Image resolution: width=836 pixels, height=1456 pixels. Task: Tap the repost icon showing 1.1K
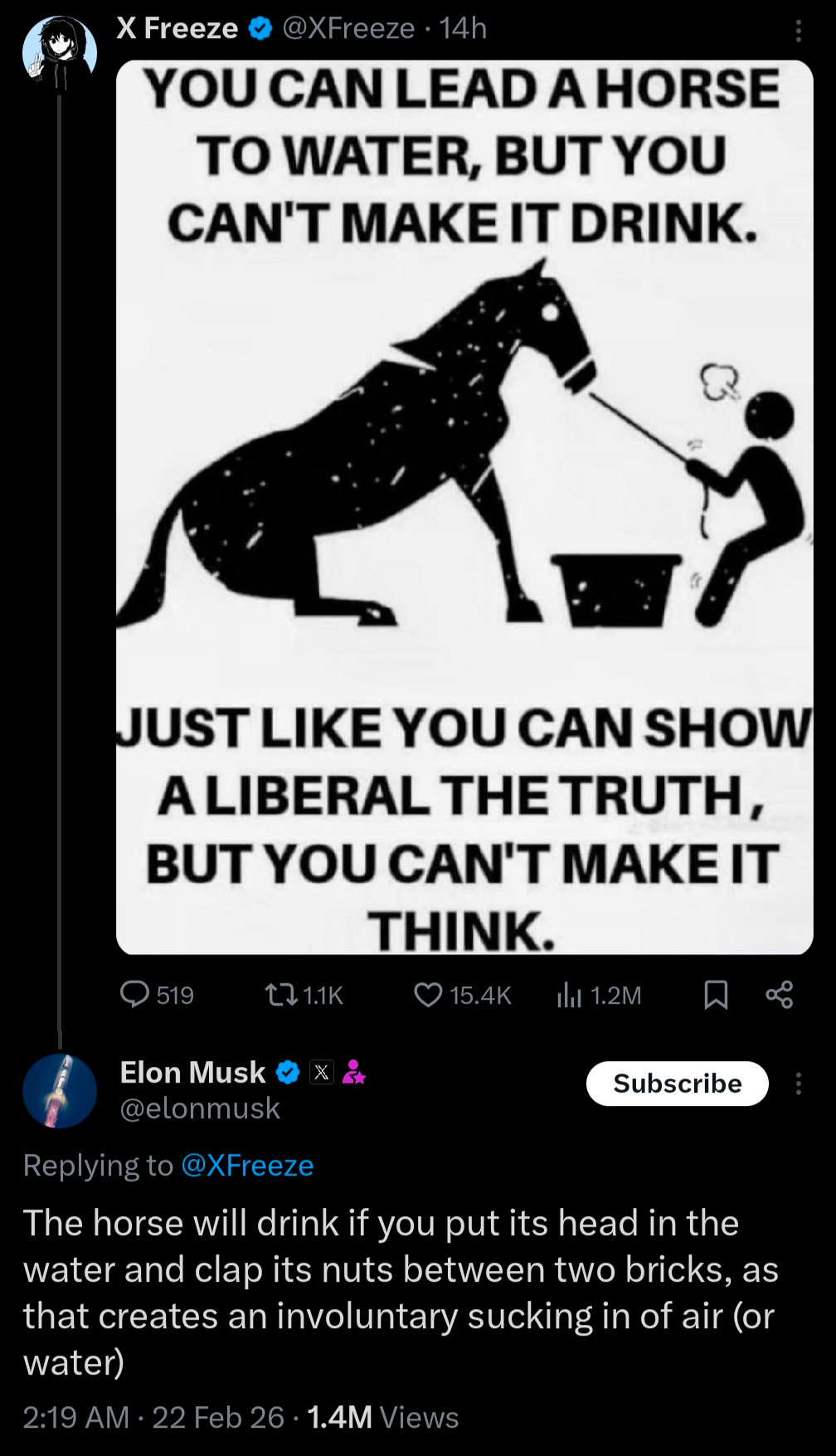(282, 994)
